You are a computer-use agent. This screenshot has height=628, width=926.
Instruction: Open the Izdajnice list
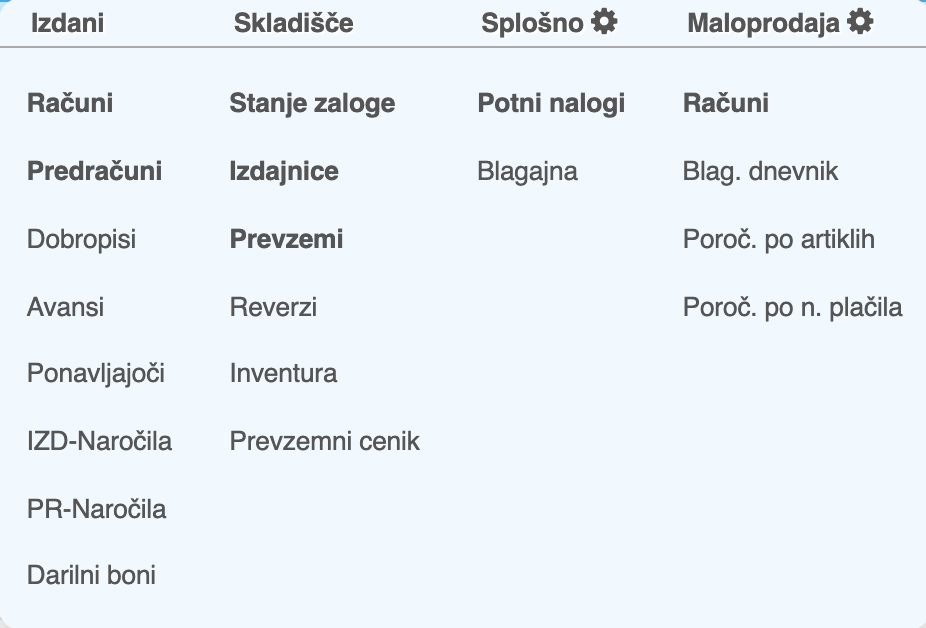coord(284,171)
